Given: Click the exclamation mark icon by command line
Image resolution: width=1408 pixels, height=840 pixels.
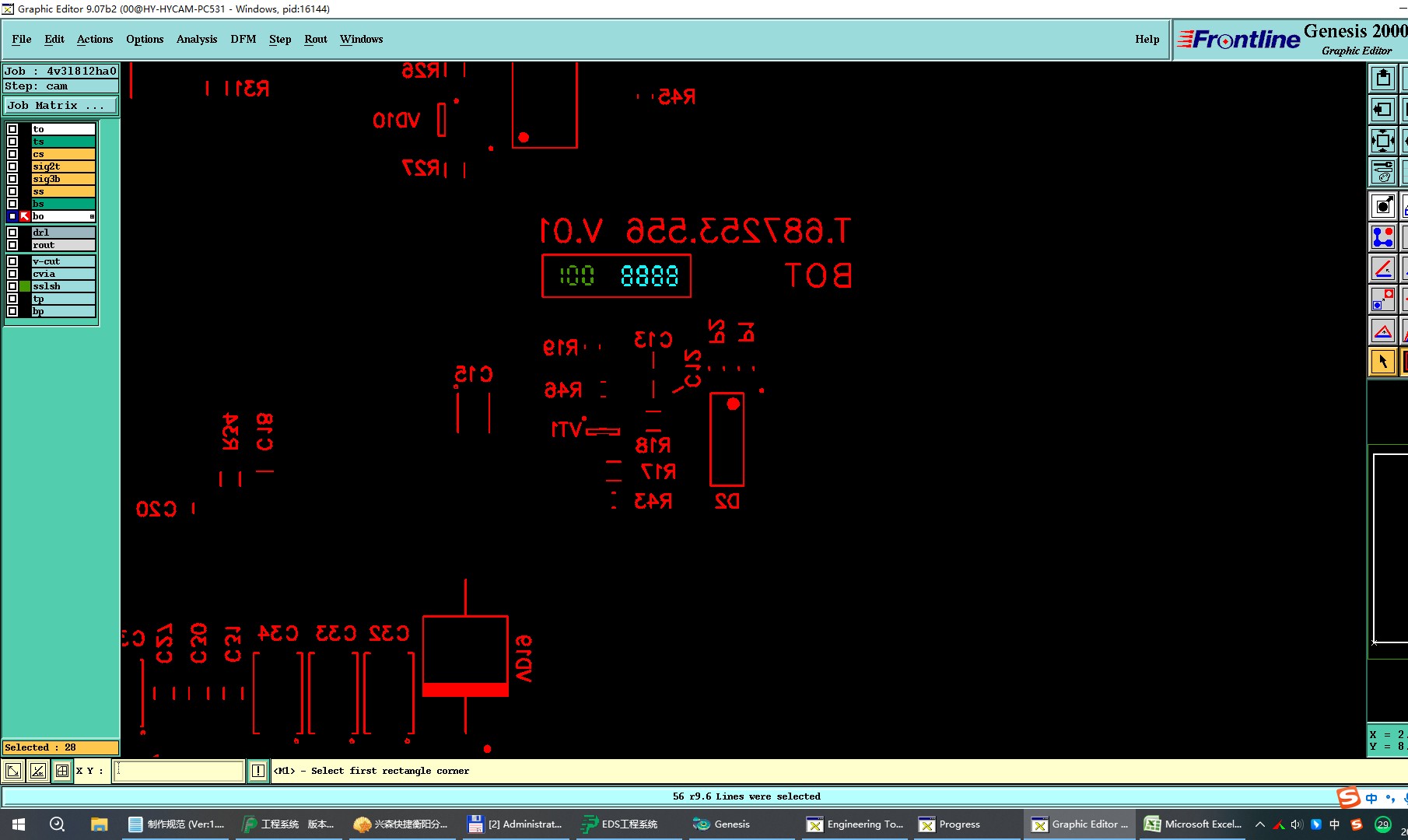Looking at the screenshot, I should pos(258,771).
